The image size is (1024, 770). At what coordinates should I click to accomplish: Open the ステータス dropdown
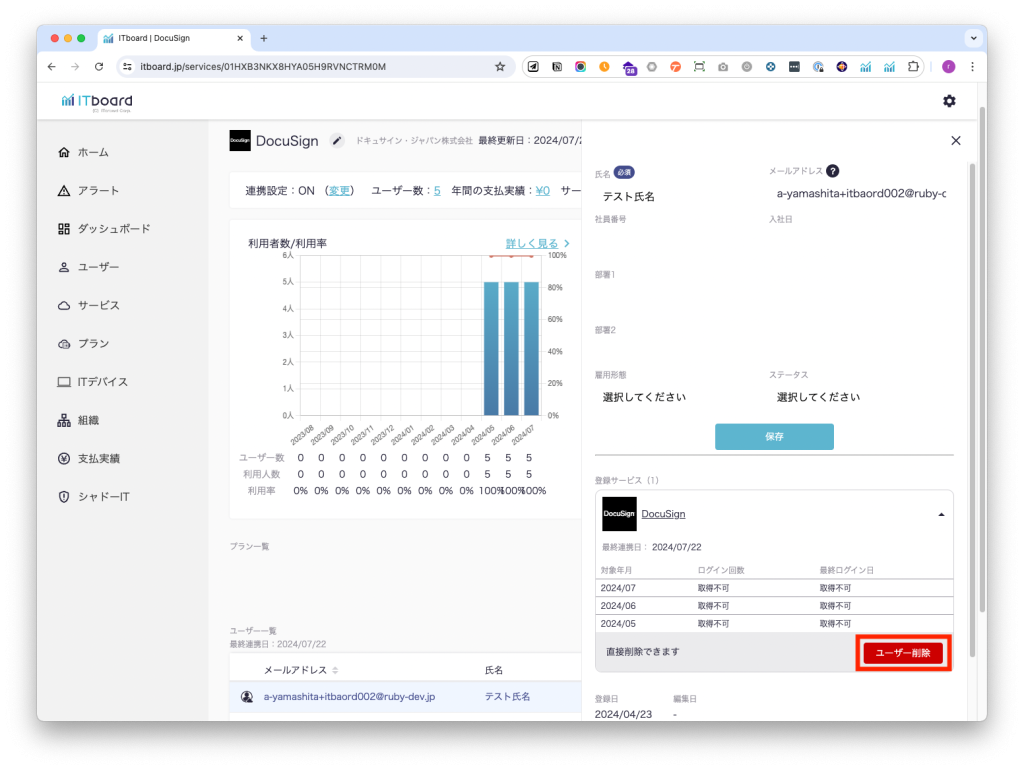pos(858,397)
